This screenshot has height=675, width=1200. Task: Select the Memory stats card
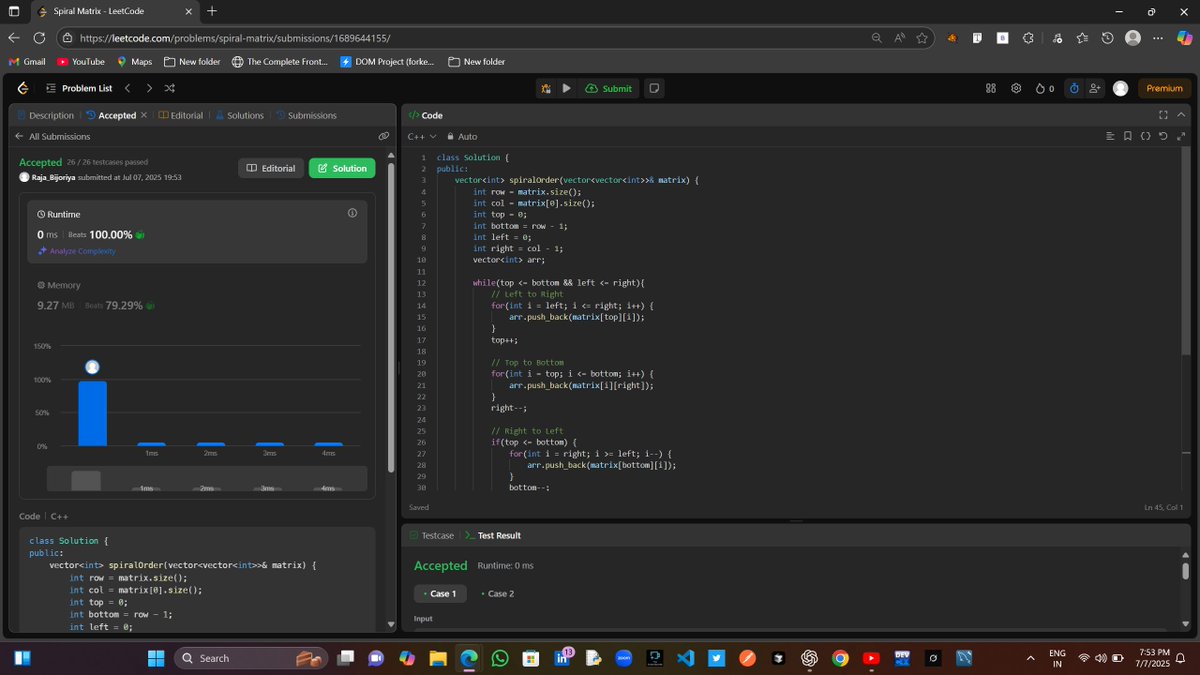[x=197, y=298]
